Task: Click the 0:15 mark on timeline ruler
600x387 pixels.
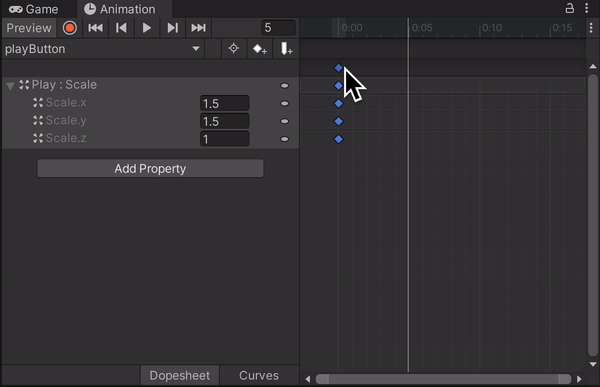Action: tap(562, 28)
